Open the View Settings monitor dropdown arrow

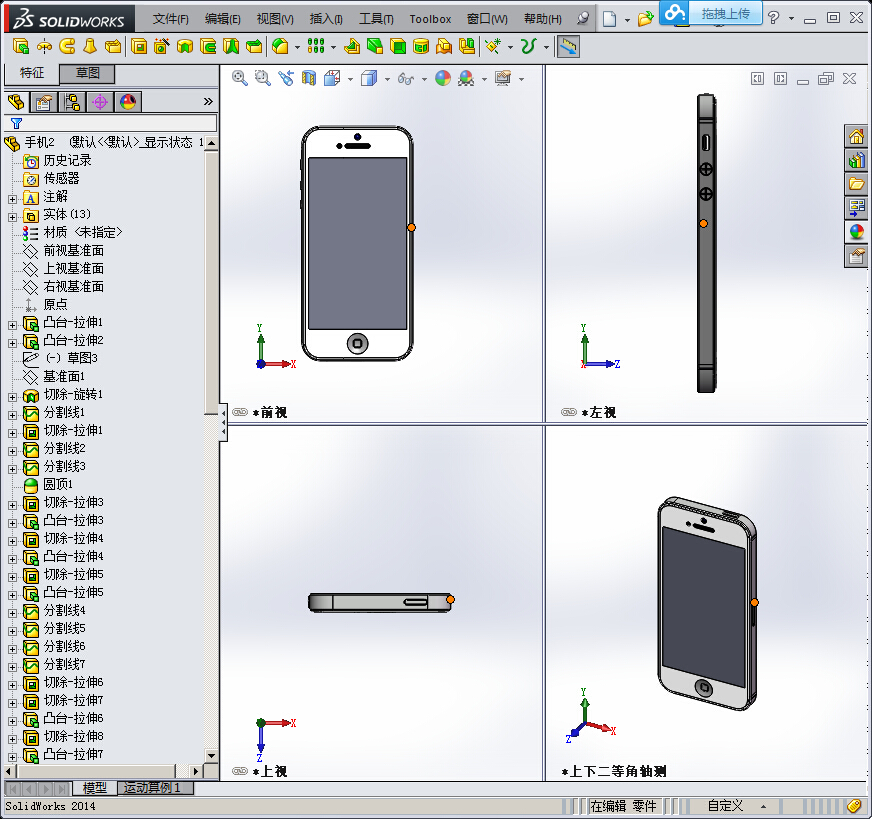(x=522, y=80)
